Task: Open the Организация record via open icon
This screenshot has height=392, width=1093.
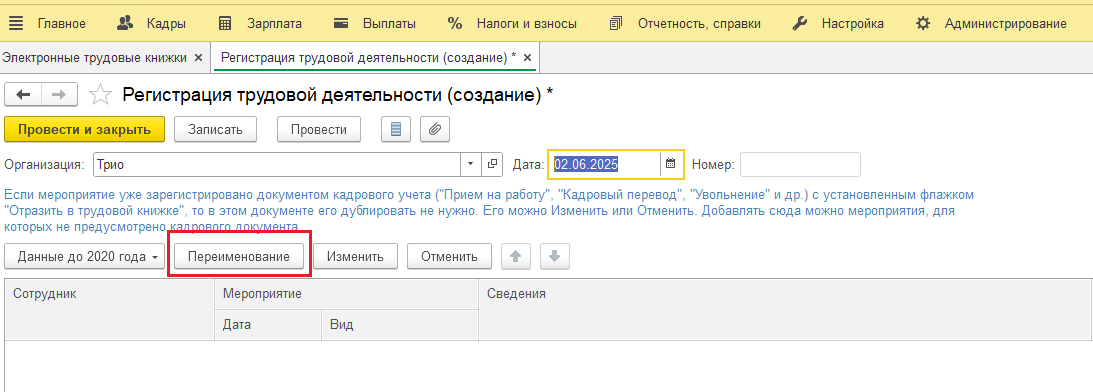Action: click(491, 165)
